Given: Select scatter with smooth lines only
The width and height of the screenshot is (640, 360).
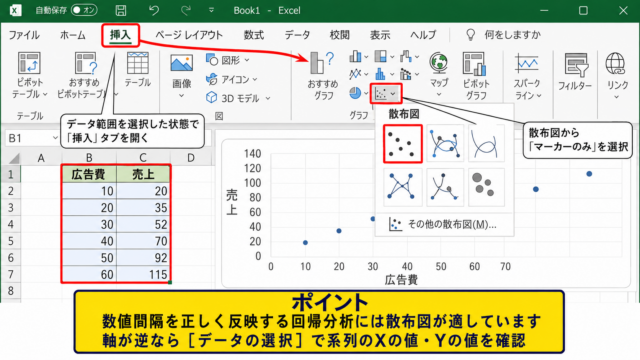Looking at the screenshot, I should pyautogui.click(x=486, y=144).
